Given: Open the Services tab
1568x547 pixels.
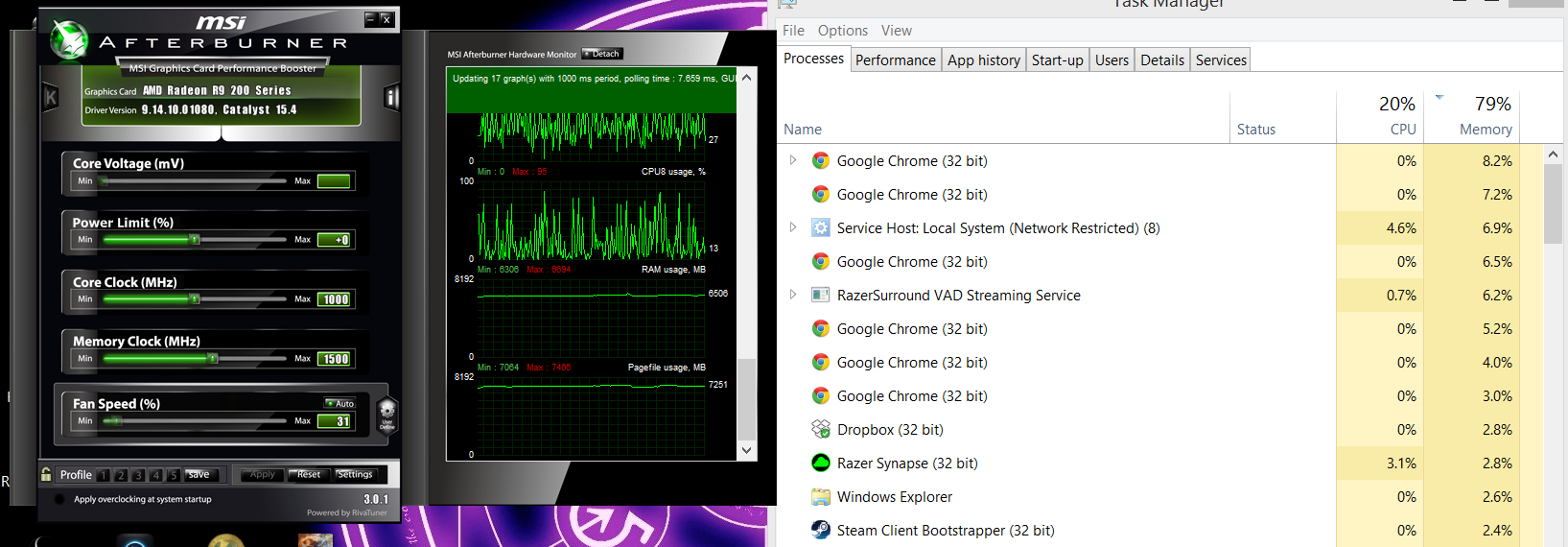Looking at the screenshot, I should [1221, 59].
